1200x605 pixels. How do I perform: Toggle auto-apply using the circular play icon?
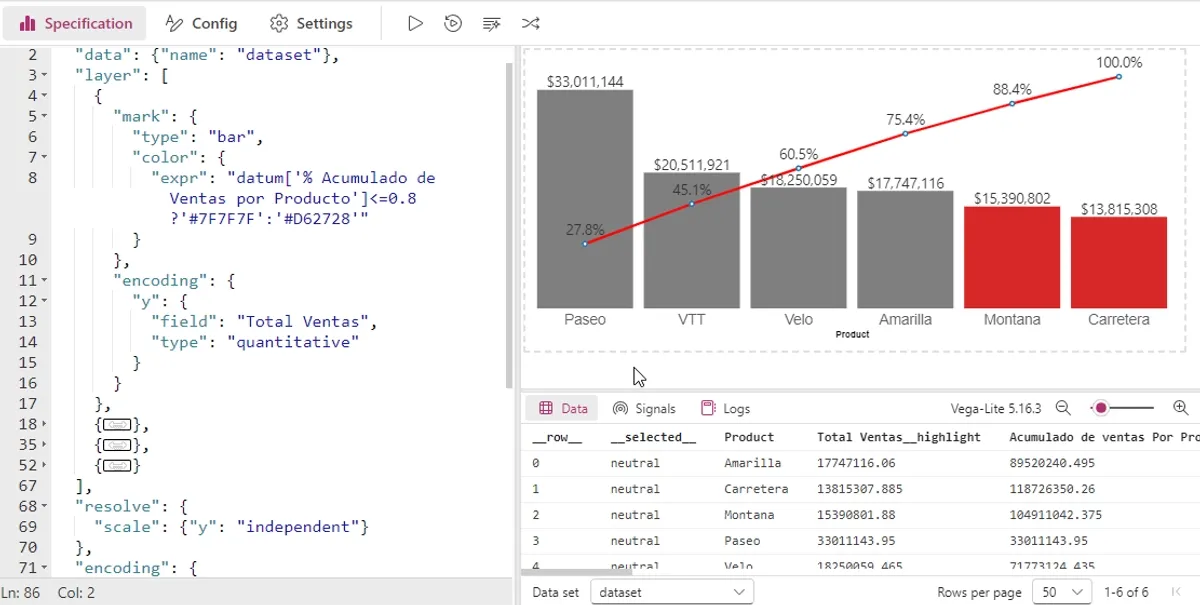[x=452, y=23]
